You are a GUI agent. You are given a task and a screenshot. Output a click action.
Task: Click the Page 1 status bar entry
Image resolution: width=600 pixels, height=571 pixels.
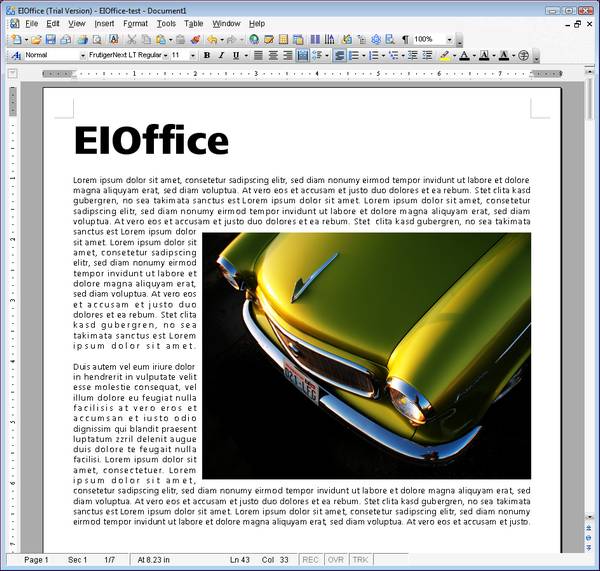(x=36, y=560)
